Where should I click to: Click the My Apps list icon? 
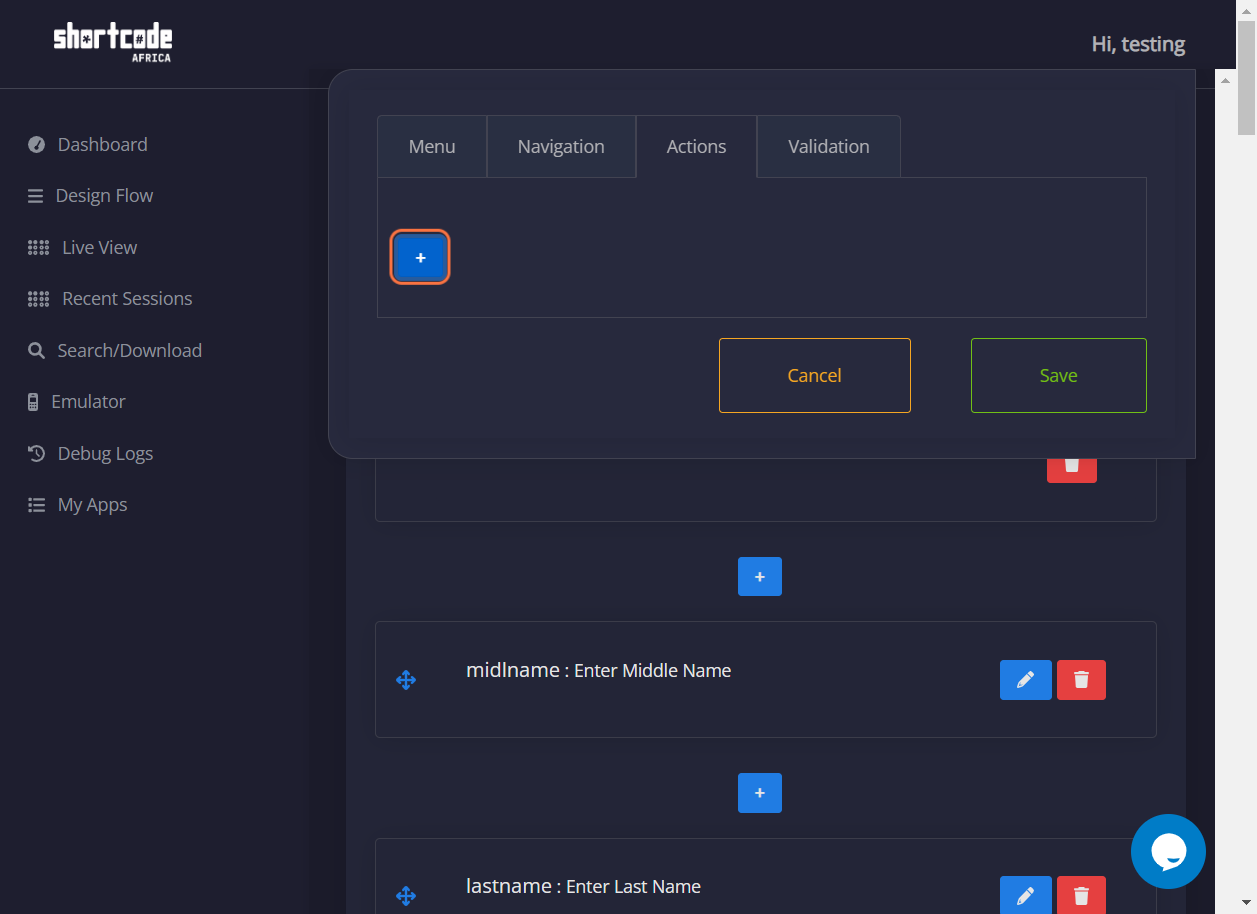coord(37,505)
